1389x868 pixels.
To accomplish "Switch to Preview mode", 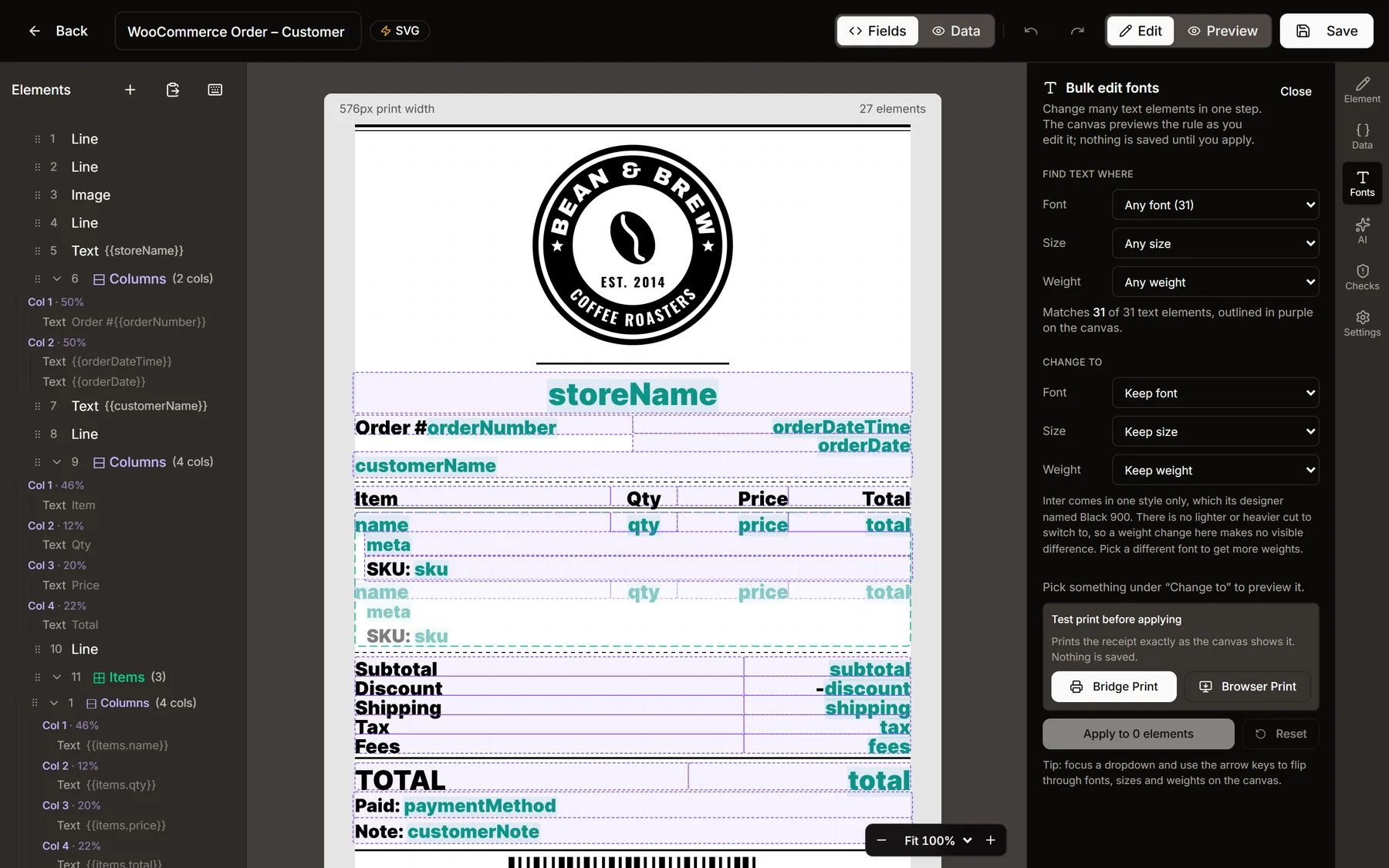I will tap(1223, 31).
